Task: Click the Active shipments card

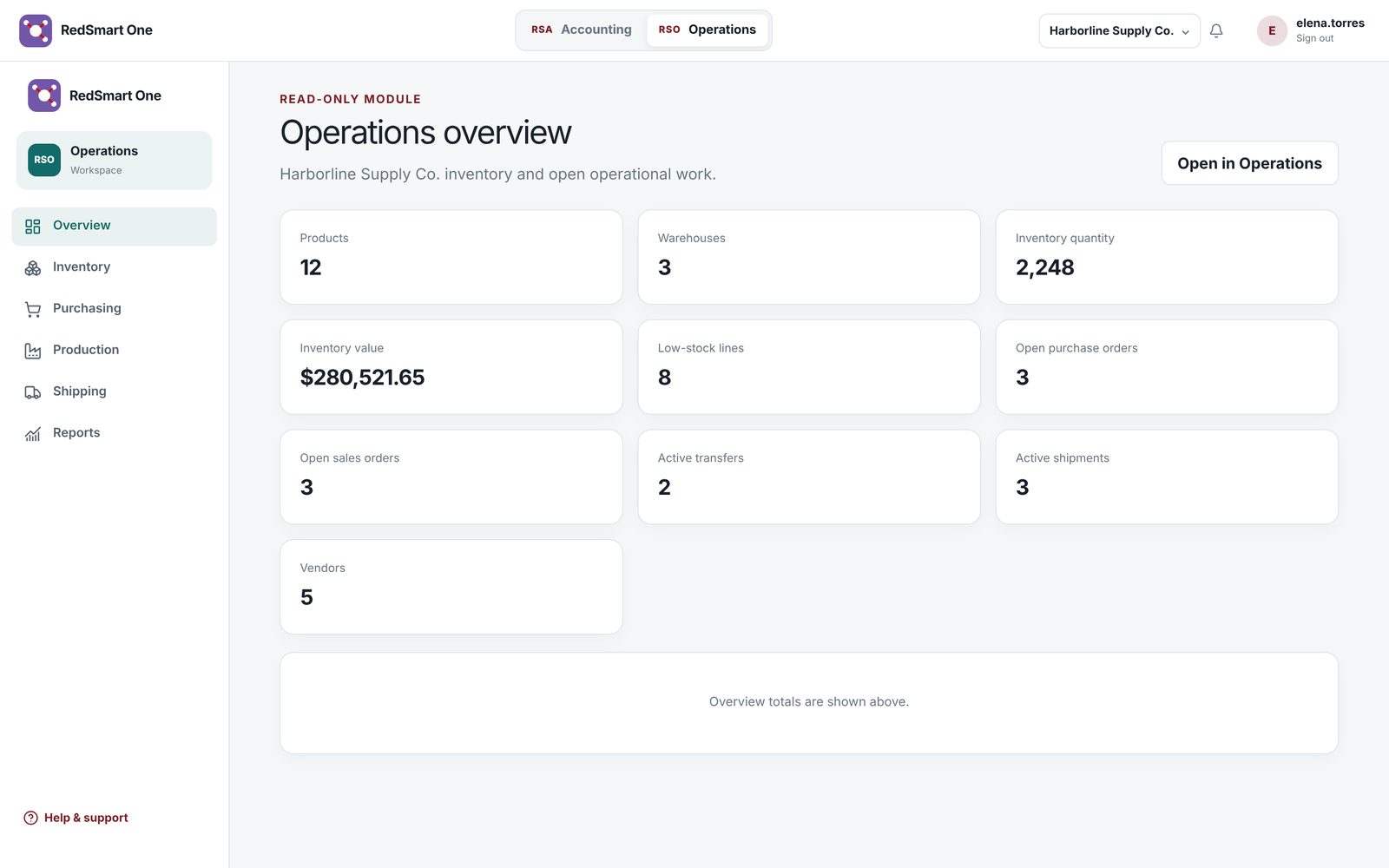Action: pyautogui.click(x=1167, y=477)
